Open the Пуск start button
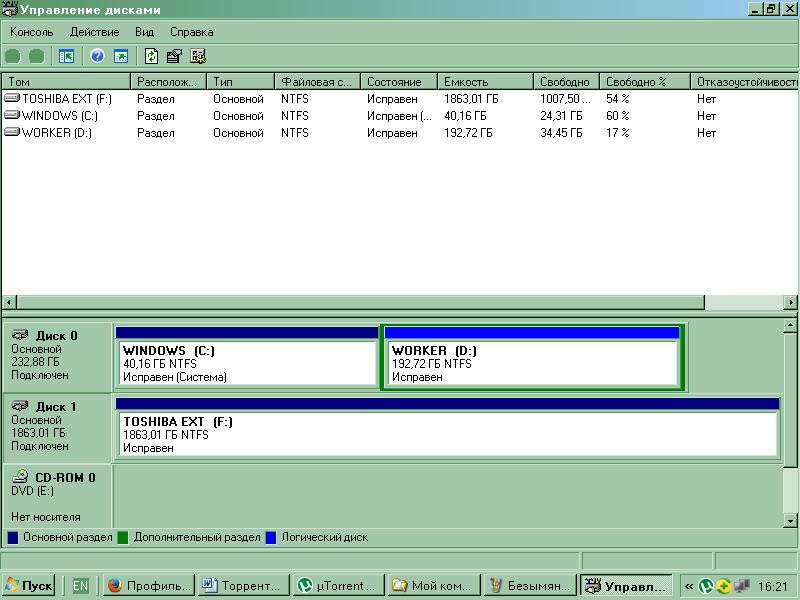 [29, 586]
